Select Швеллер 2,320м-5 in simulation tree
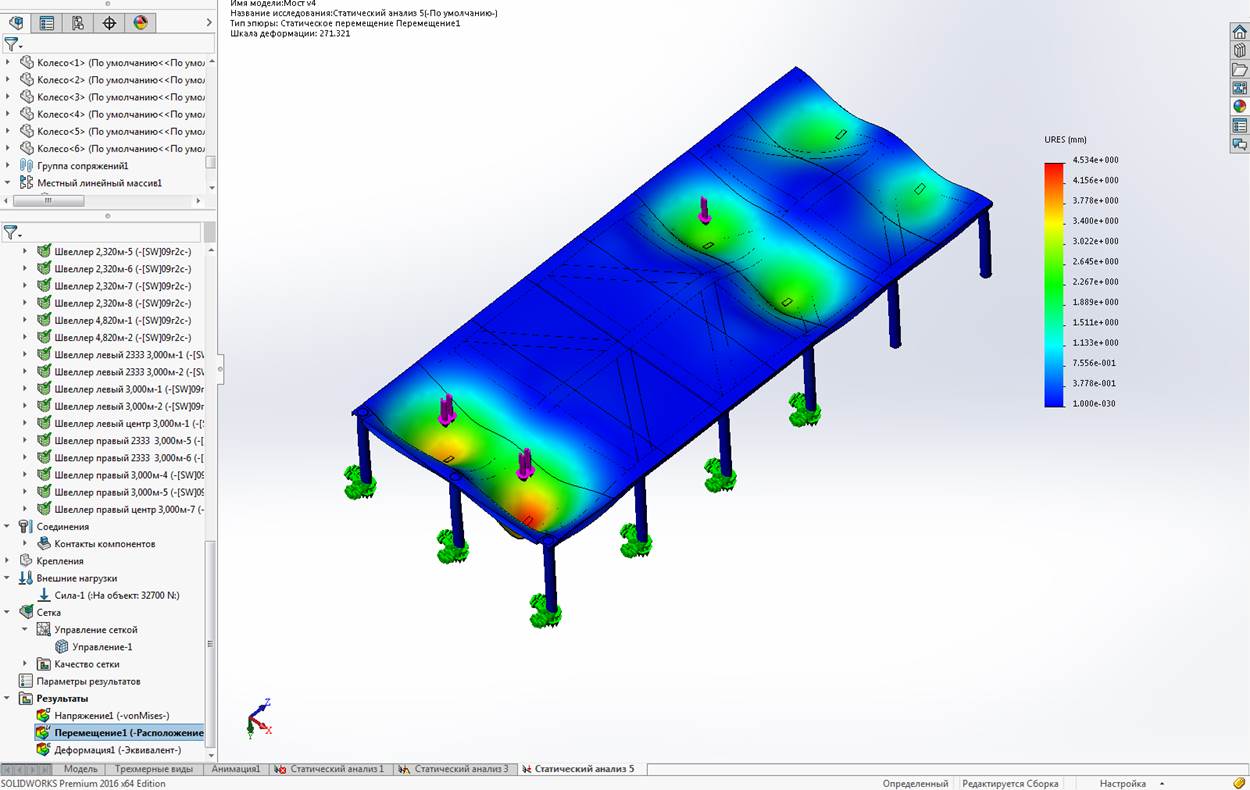1250x790 pixels. [x=122, y=251]
